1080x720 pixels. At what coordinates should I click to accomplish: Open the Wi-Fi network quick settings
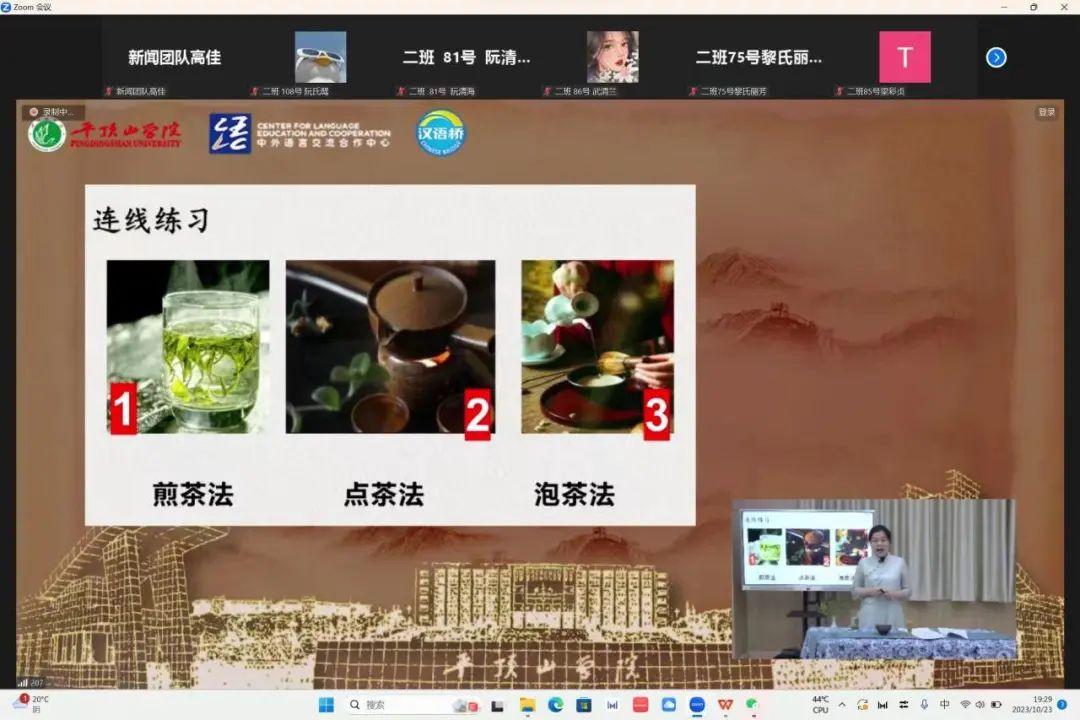pyautogui.click(x=965, y=705)
